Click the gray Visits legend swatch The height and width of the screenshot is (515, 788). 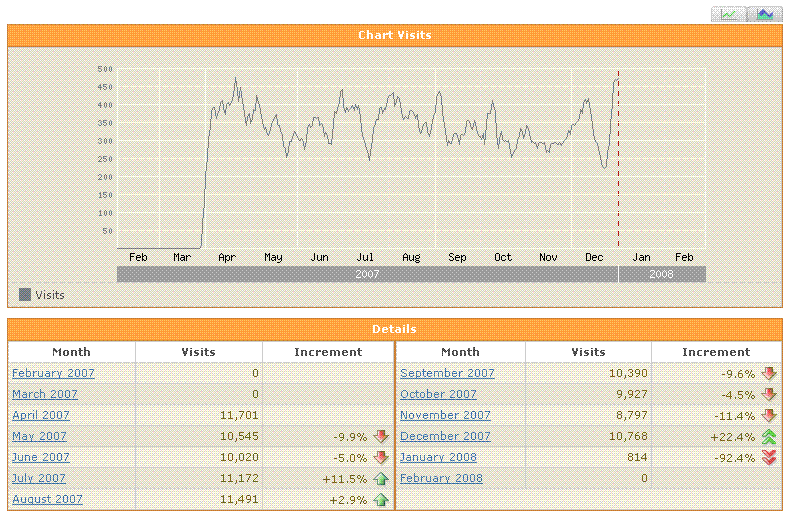click(x=25, y=295)
